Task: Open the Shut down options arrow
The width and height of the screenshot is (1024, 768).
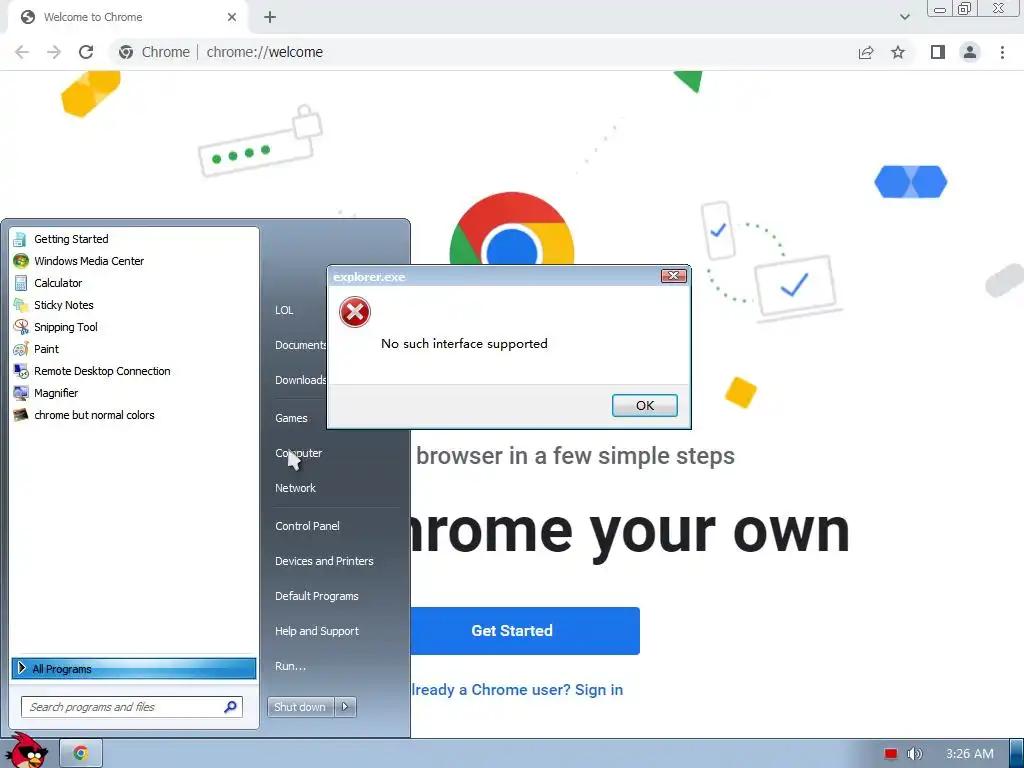Action: click(x=345, y=707)
